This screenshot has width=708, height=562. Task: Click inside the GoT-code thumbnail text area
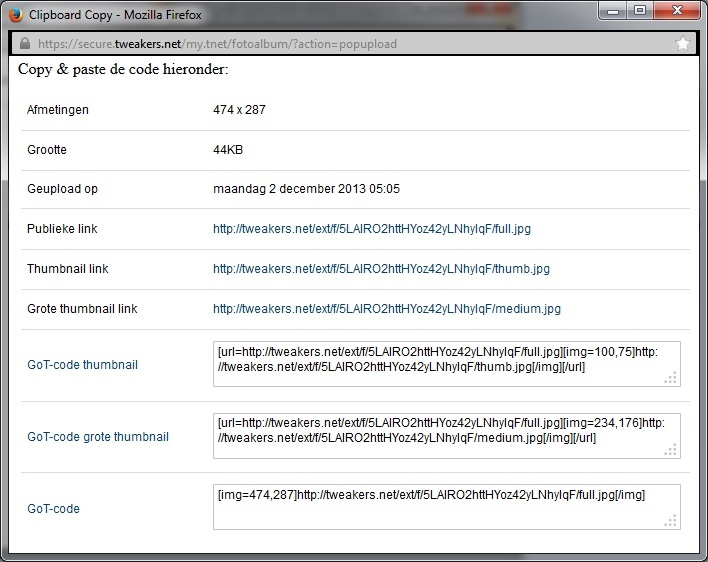(447, 364)
